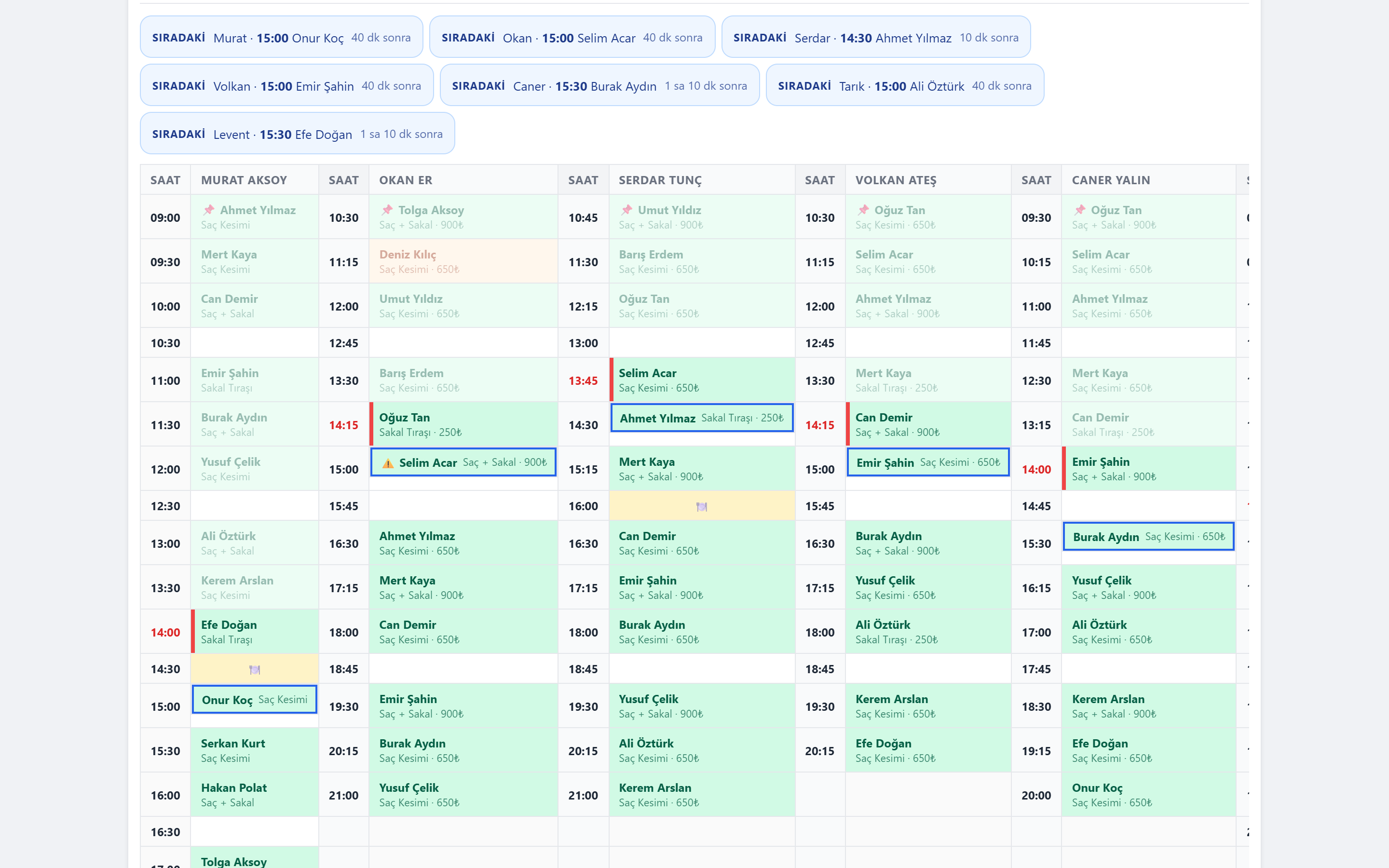This screenshot has width=1389, height=868.
Task: Click the pin icon beside Ahmet Yılmaz 09:00
Action: (x=208, y=210)
